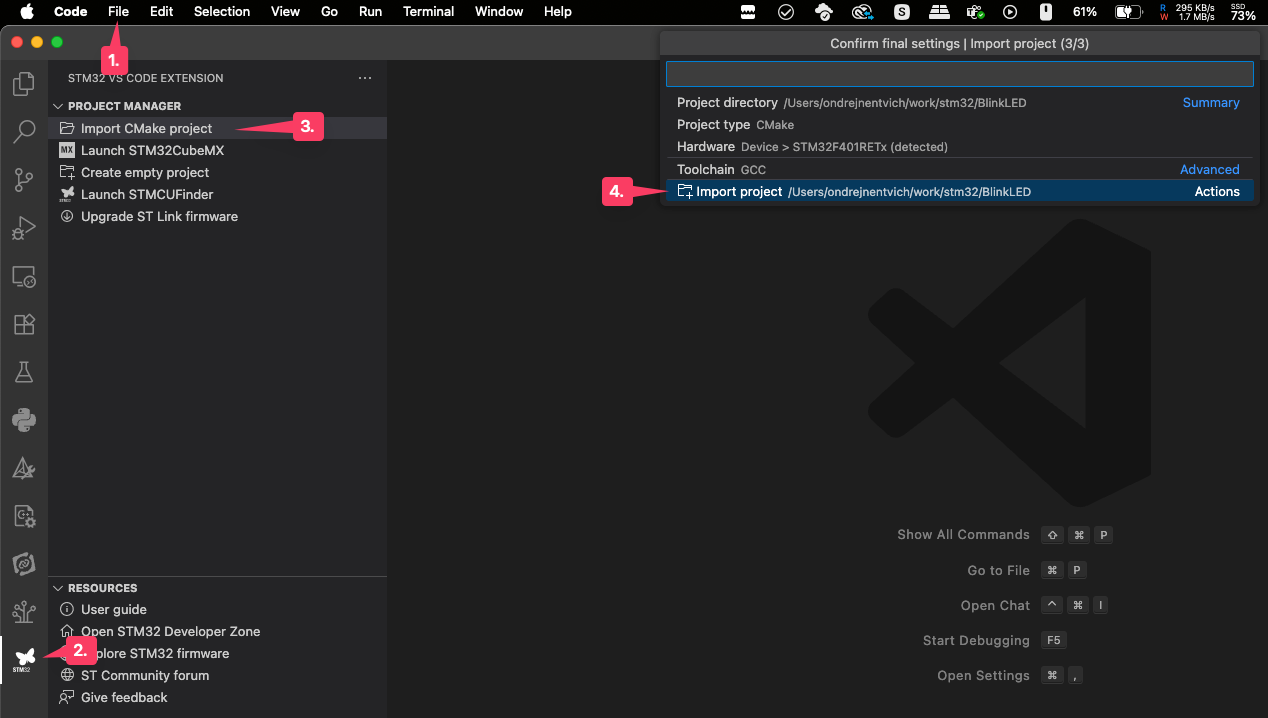Open Source Control view icon
The image size is (1268, 718).
23,180
